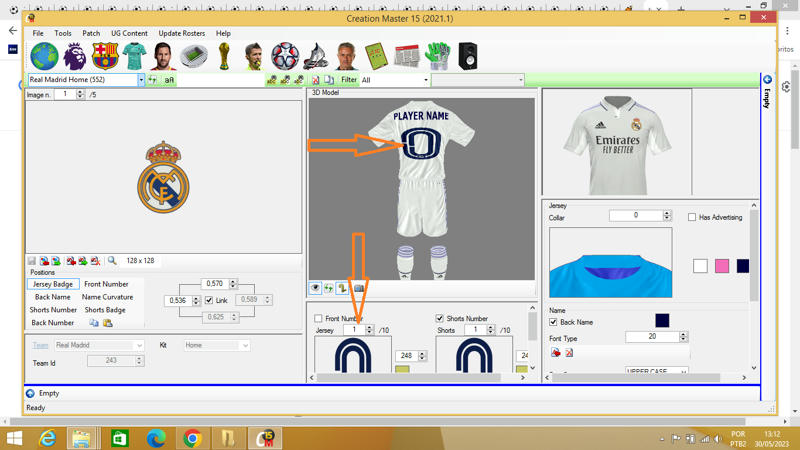The image size is (800, 450).
Task: Enable the Front Number checkbox
Action: pyautogui.click(x=318, y=318)
